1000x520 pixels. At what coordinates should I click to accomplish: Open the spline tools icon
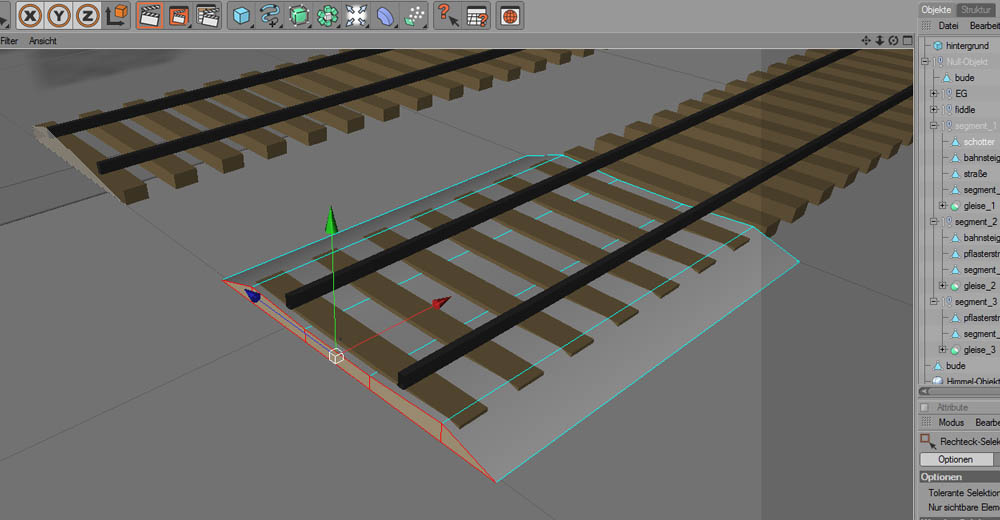coord(270,16)
